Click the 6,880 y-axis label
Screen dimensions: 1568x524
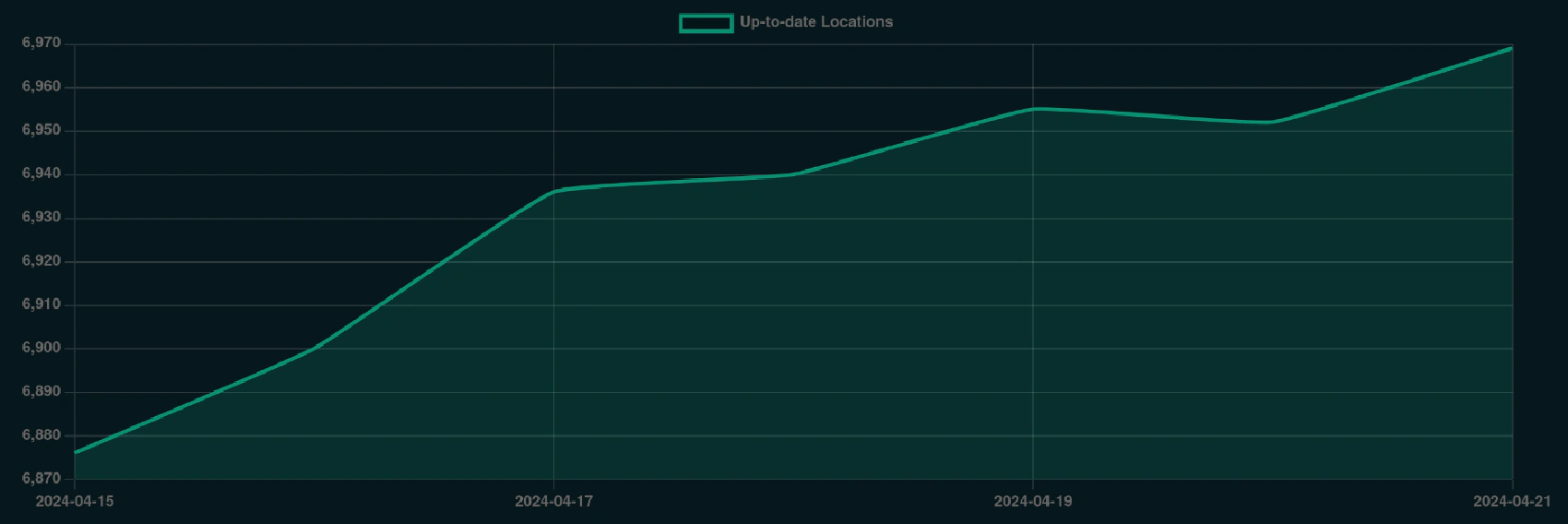(x=42, y=435)
